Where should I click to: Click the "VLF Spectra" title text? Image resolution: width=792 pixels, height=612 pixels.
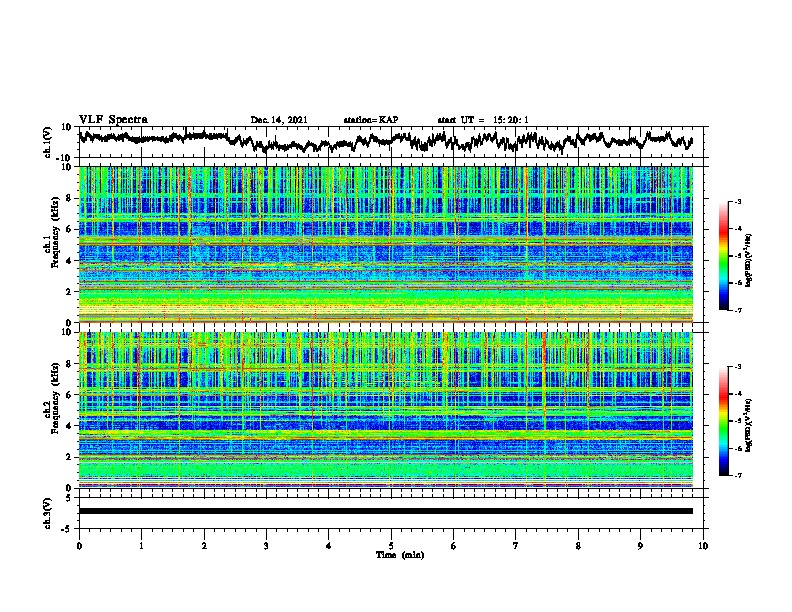coord(113,120)
